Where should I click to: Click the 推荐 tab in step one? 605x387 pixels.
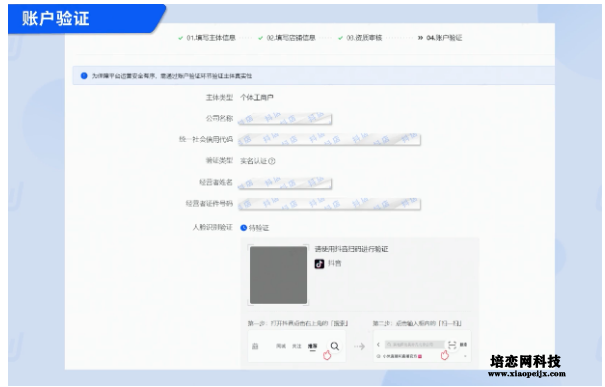tap(313, 346)
